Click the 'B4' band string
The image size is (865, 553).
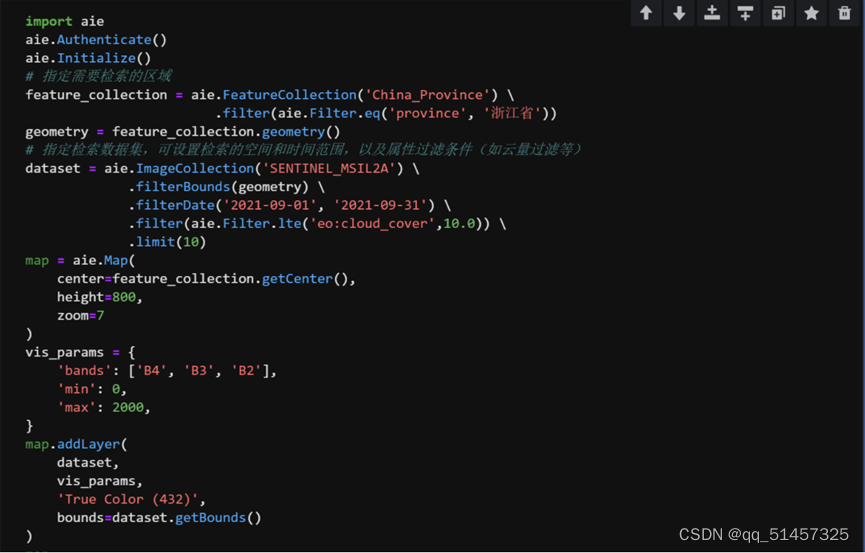point(151,371)
